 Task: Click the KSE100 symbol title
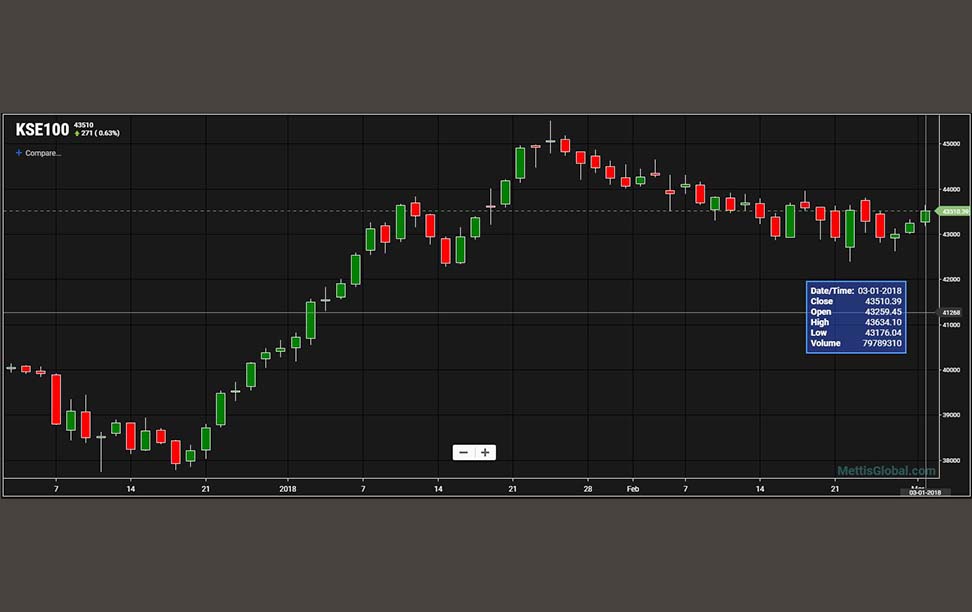[42, 130]
